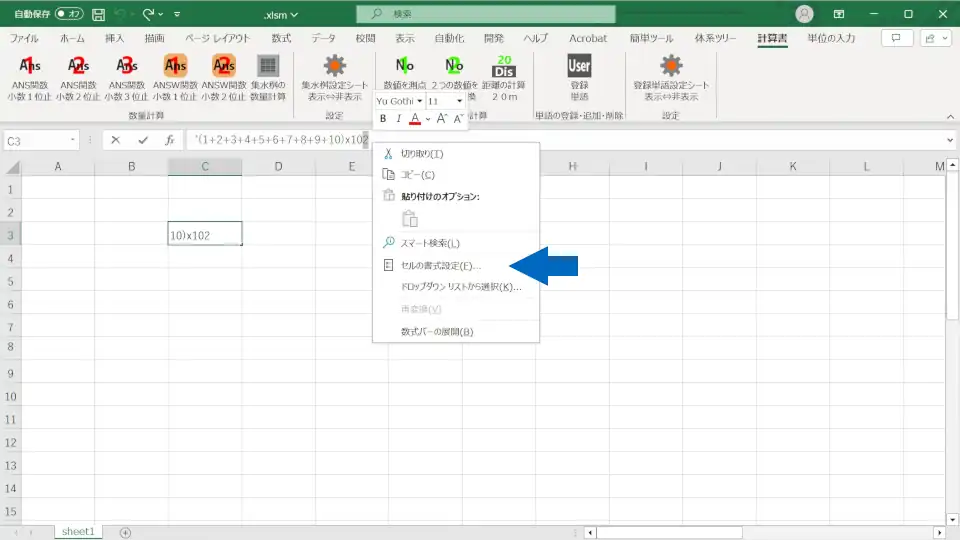The height and width of the screenshot is (540, 960).
Task: Open the Share button dropdown
Action: click(936, 38)
